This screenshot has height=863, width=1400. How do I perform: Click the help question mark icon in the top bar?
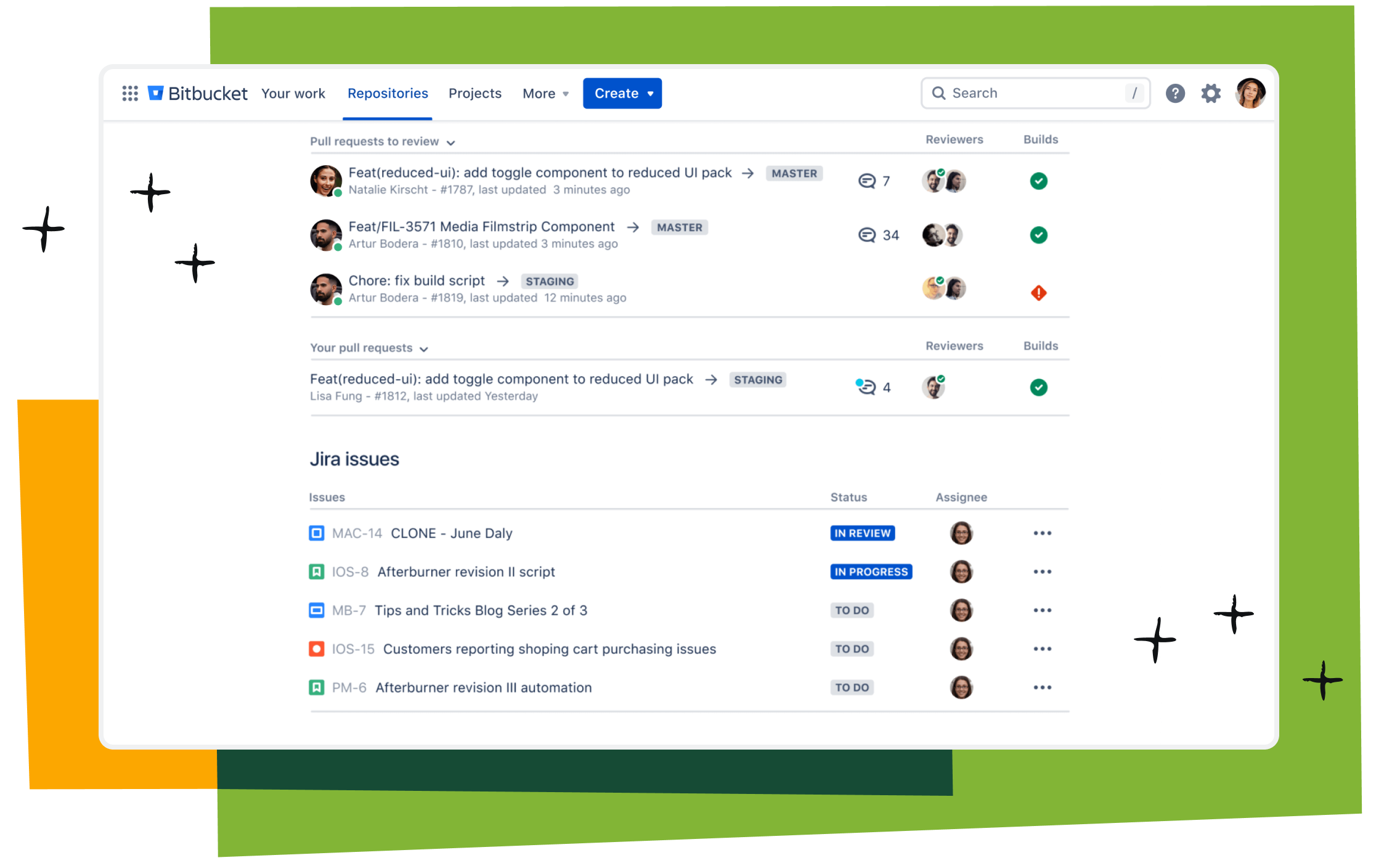pyautogui.click(x=1176, y=93)
